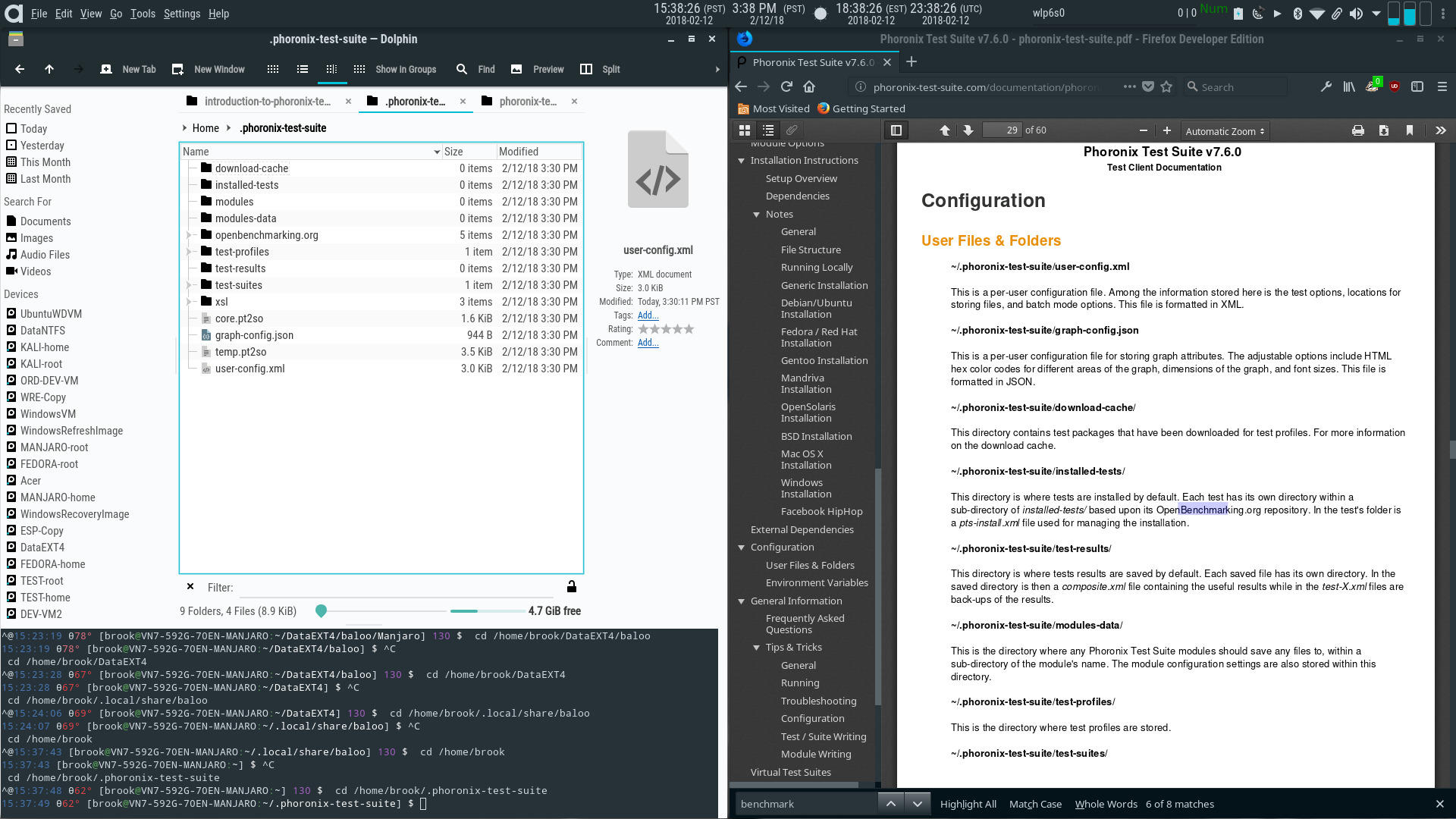Go to next PDF page
The height and width of the screenshot is (819, 1456).
tap(968, 130)
